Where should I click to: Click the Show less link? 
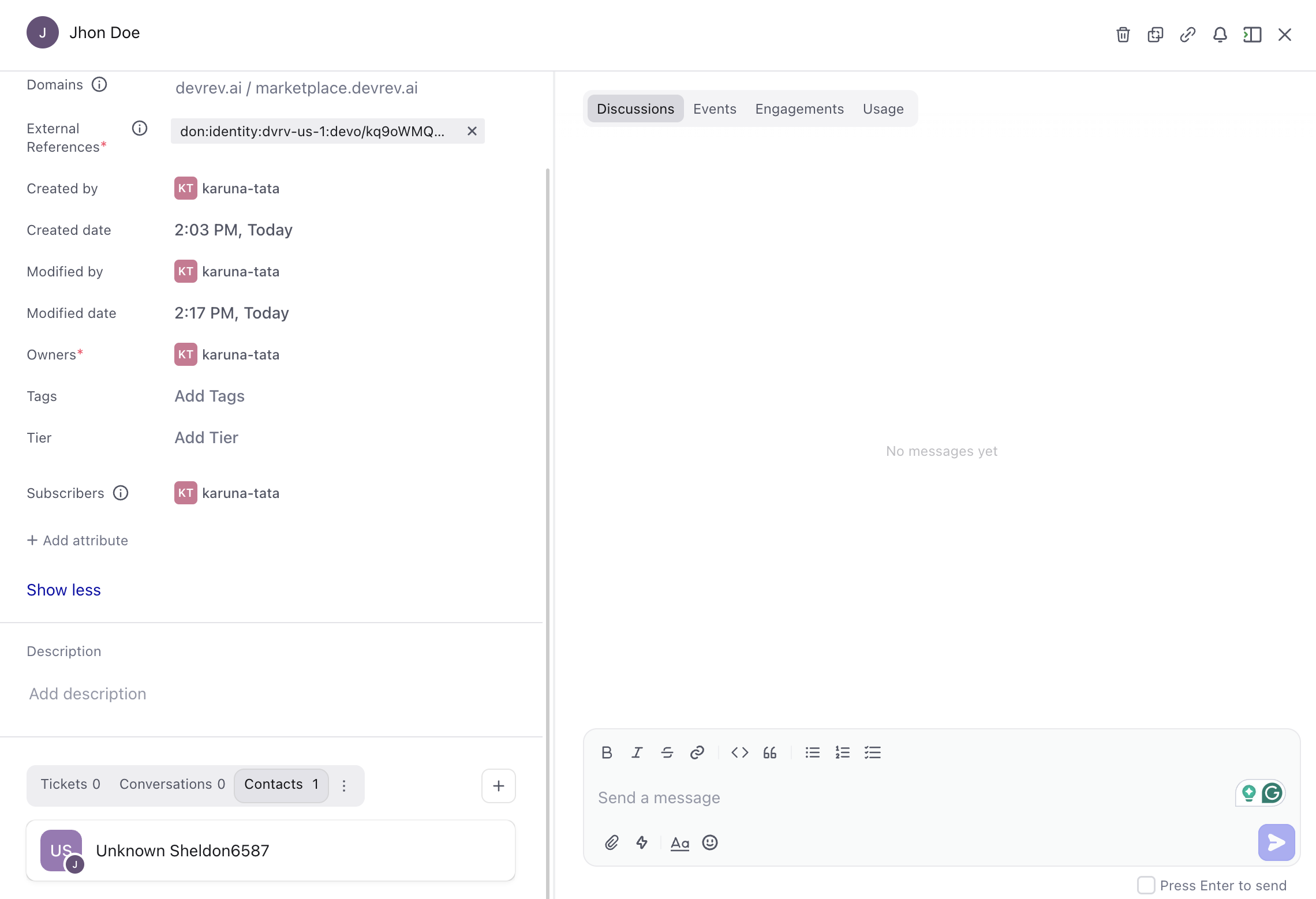point(63,590)
